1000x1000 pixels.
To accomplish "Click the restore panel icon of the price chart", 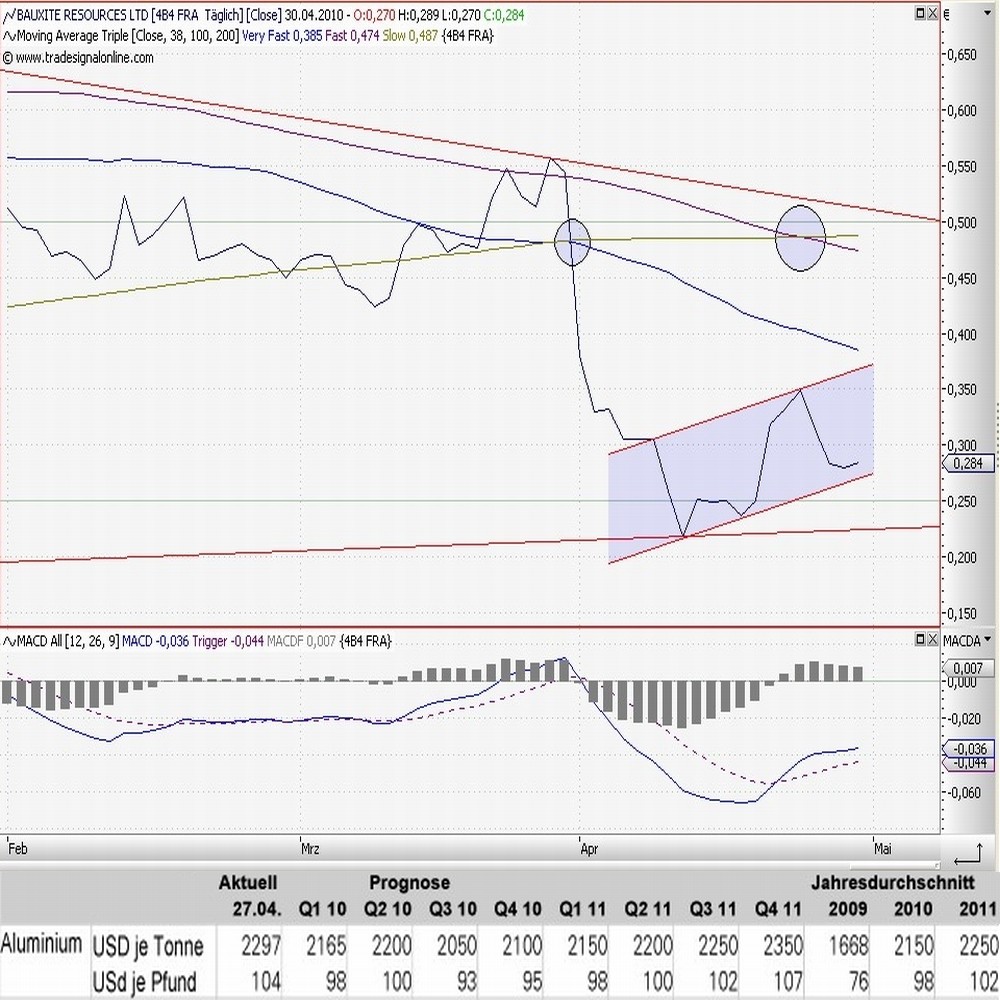I will pyautogui.click(x=921, y=13).
